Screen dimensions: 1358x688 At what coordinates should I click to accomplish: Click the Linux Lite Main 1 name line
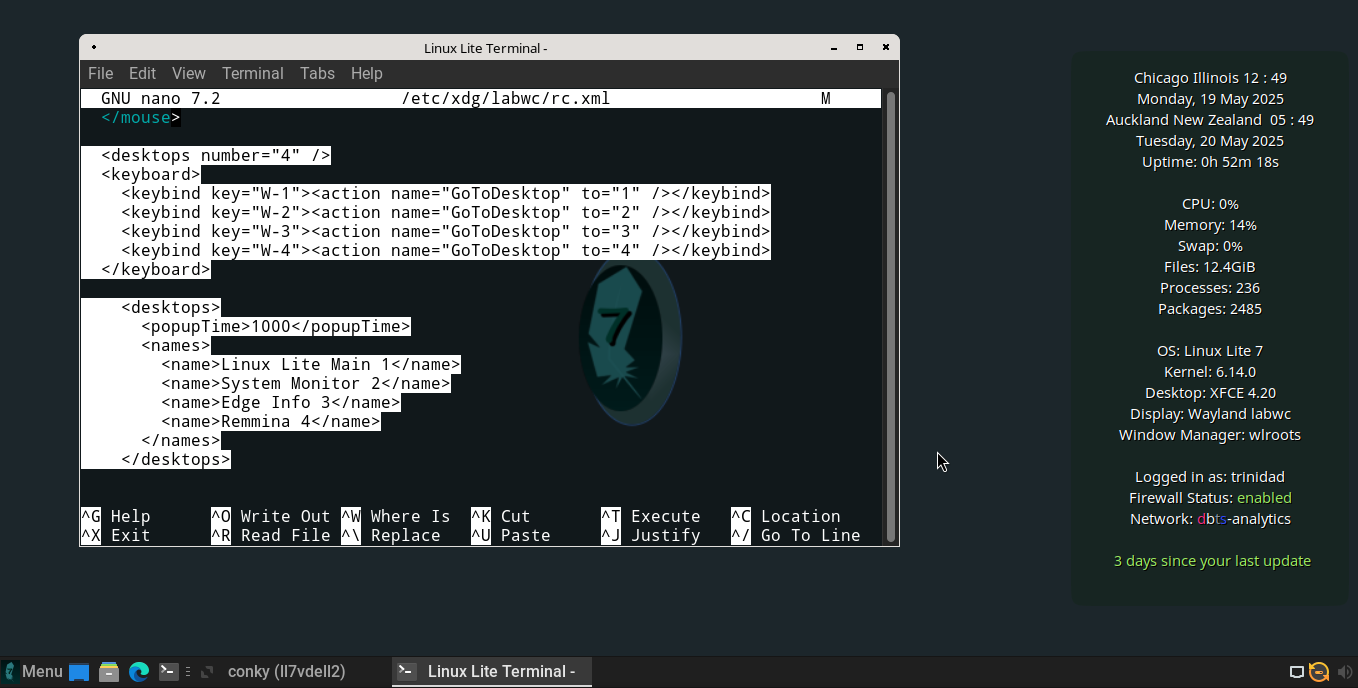(x=311, y=364)
